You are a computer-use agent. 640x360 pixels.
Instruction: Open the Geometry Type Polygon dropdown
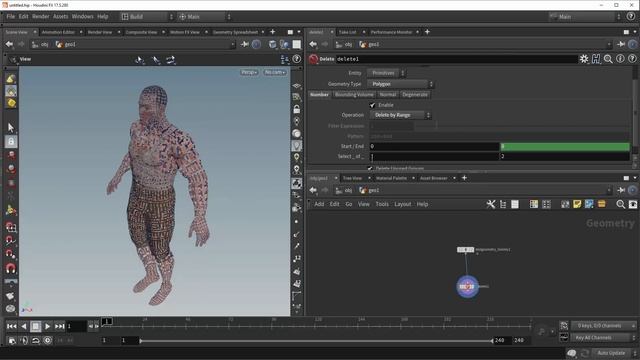coord(400,84)
